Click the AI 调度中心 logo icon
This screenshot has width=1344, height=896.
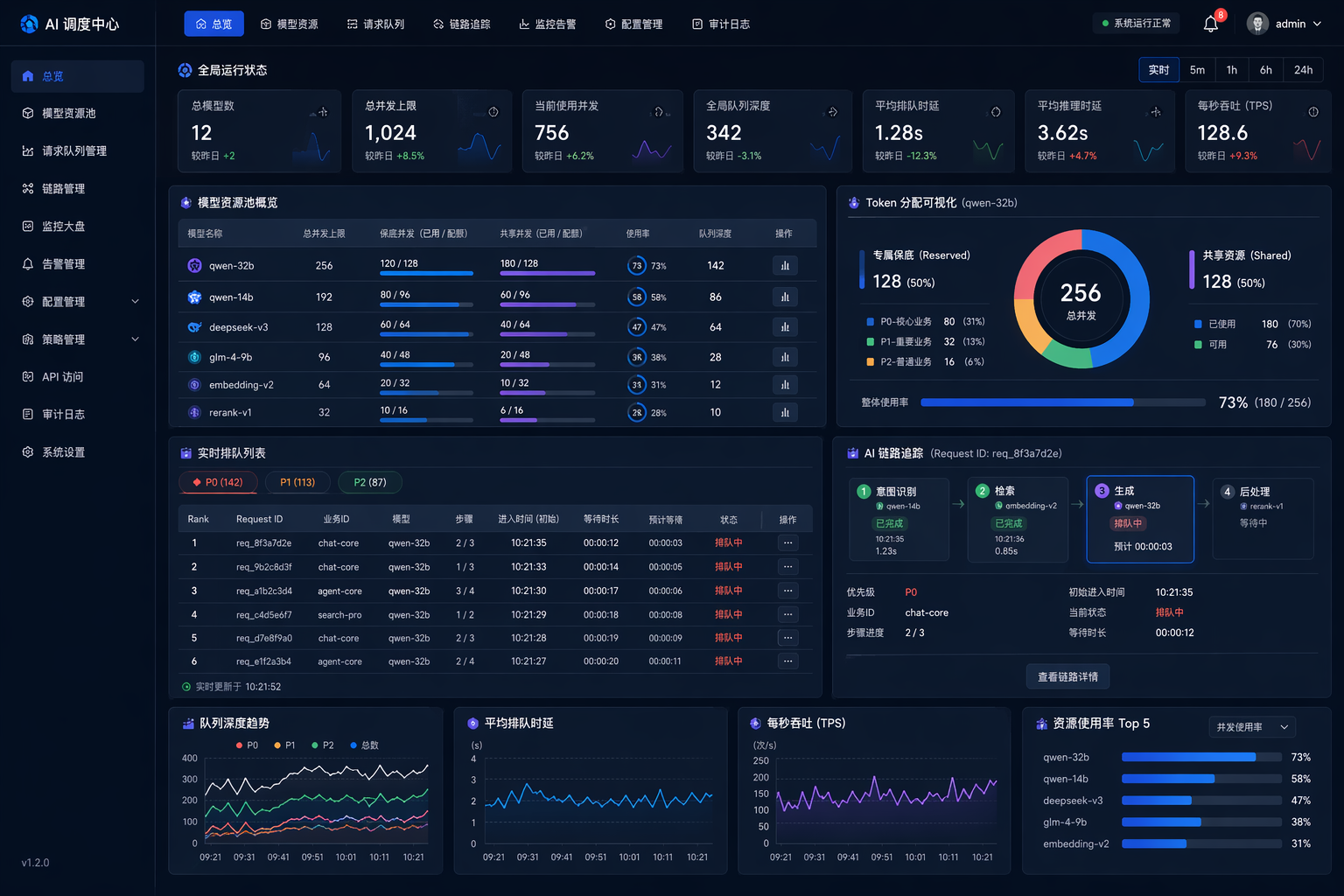click(29, 24)
